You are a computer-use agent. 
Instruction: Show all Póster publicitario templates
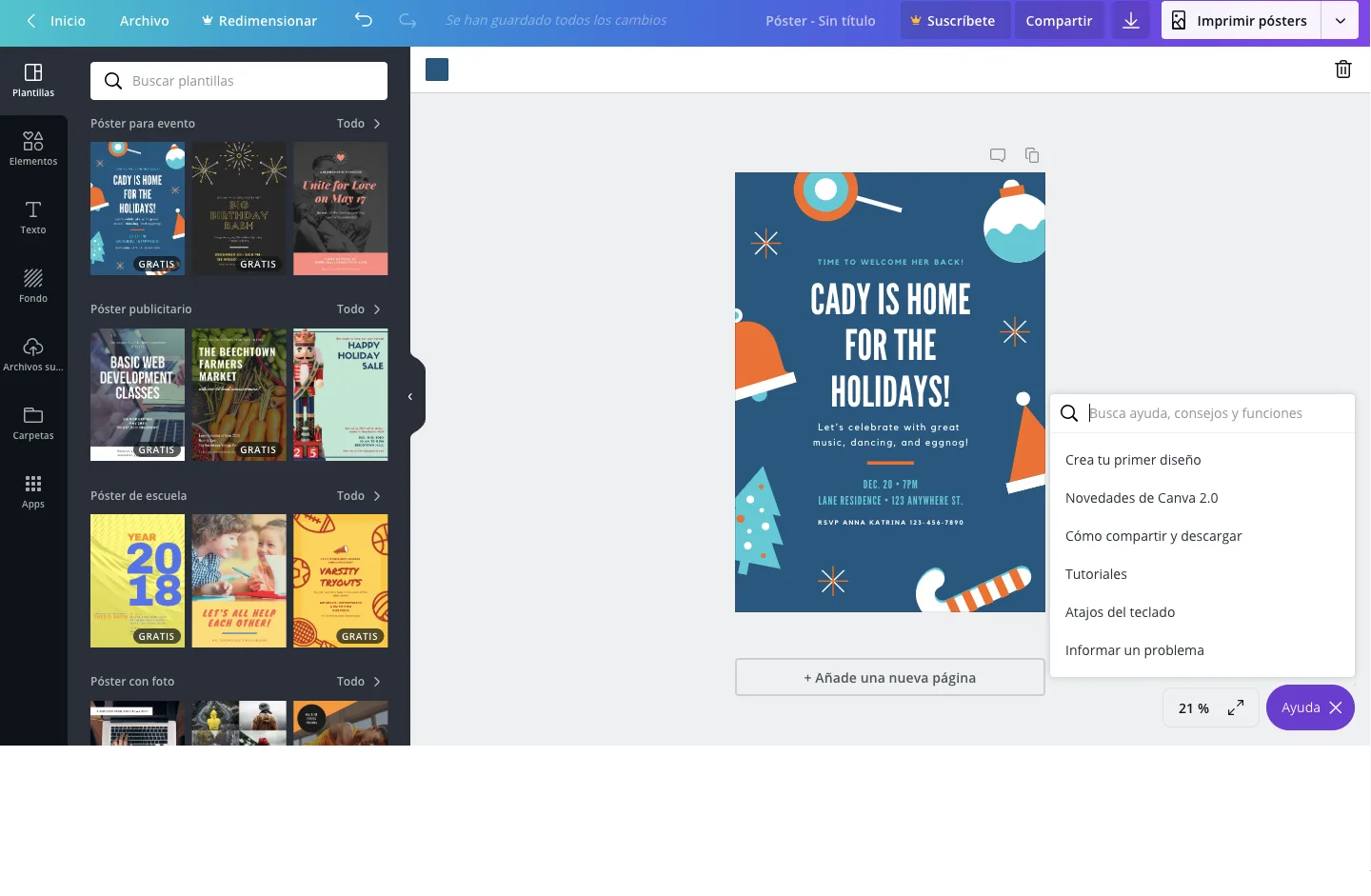pos(359,309)
